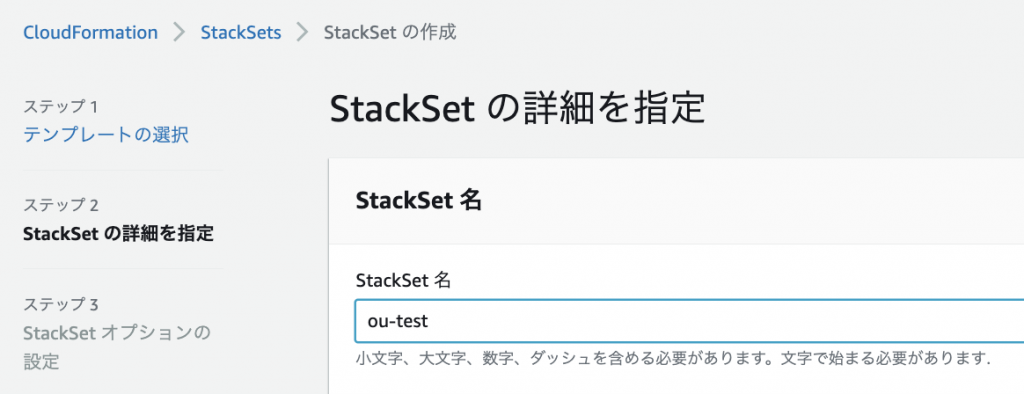Click the divider line above 'ステップ 3'
This screenshot has height=394, width=1024.
point(123,269)
